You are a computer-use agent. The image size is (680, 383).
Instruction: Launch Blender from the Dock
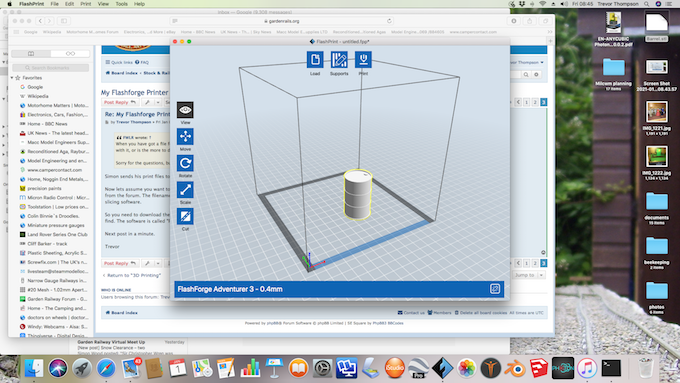tap(515, 368)
